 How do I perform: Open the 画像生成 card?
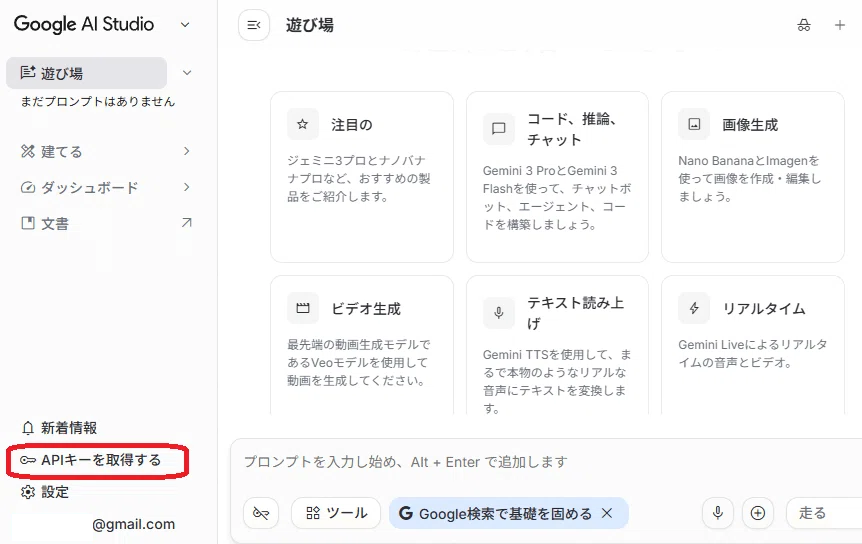pyautogui.click(x=753, y=177)
